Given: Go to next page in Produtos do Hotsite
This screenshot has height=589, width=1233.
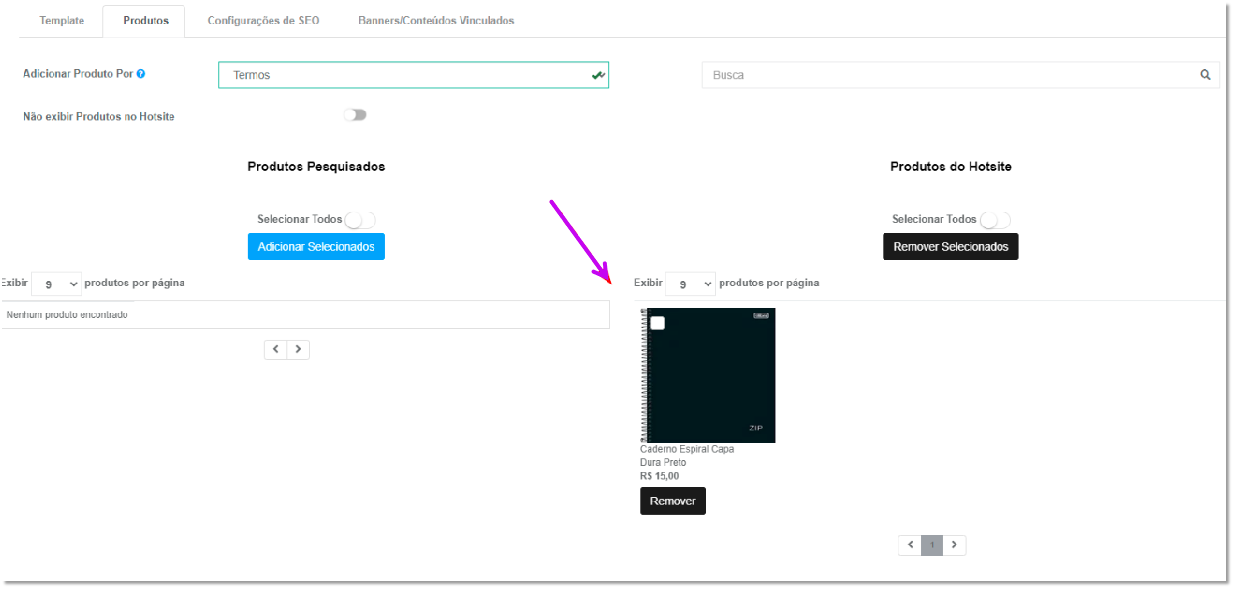Looking at the screenshot, I should (x=954, y=545).
